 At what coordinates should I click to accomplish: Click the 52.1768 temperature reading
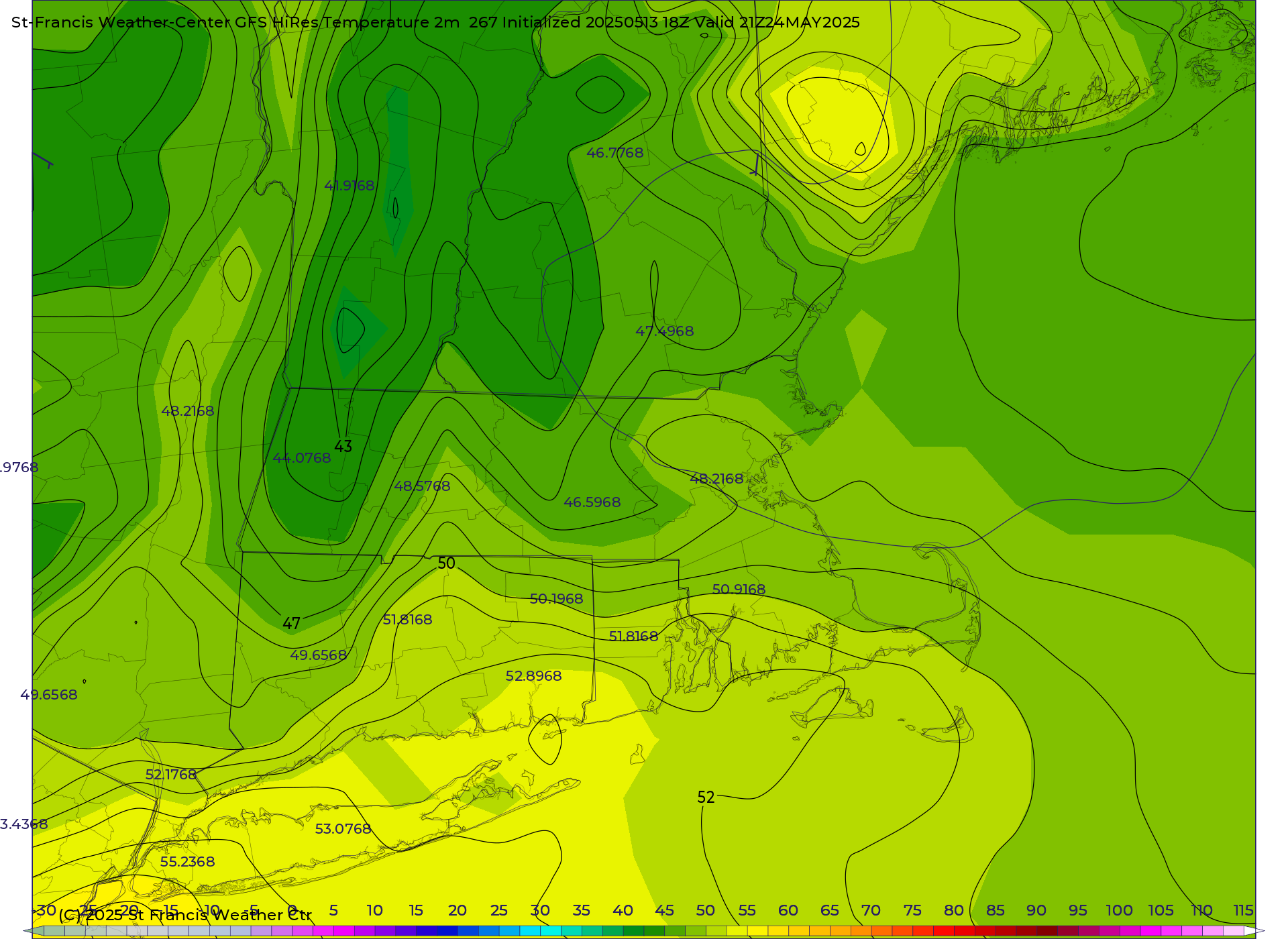(x=171, y=775)
